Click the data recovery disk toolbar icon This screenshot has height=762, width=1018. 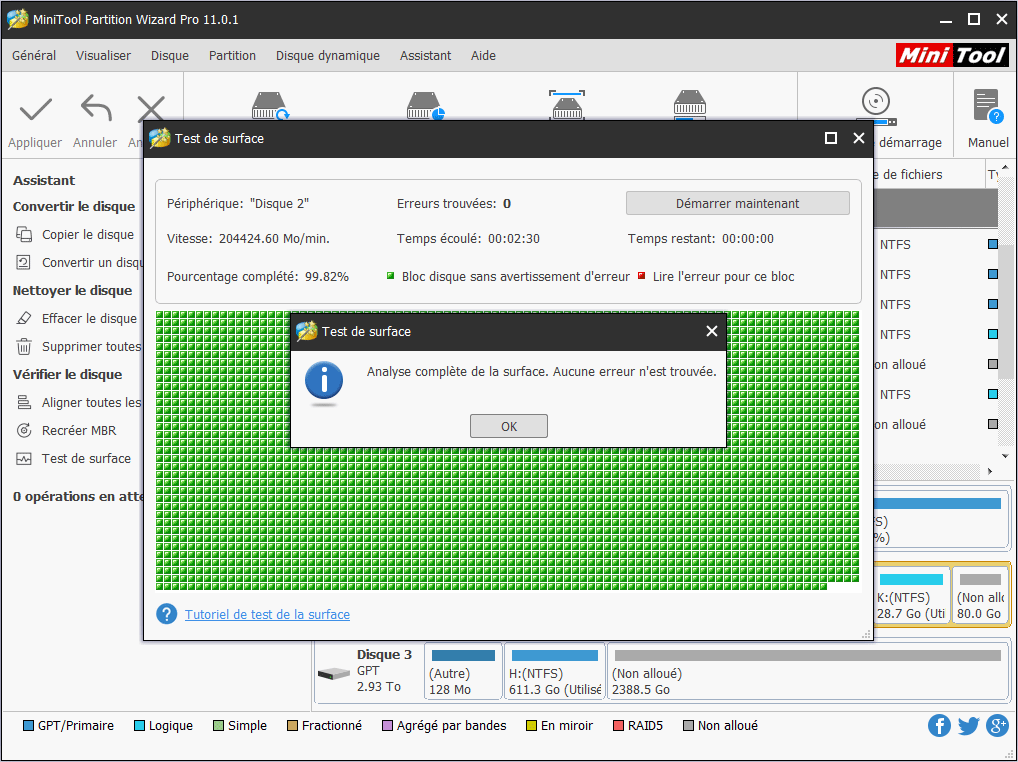tap(270, 106)
